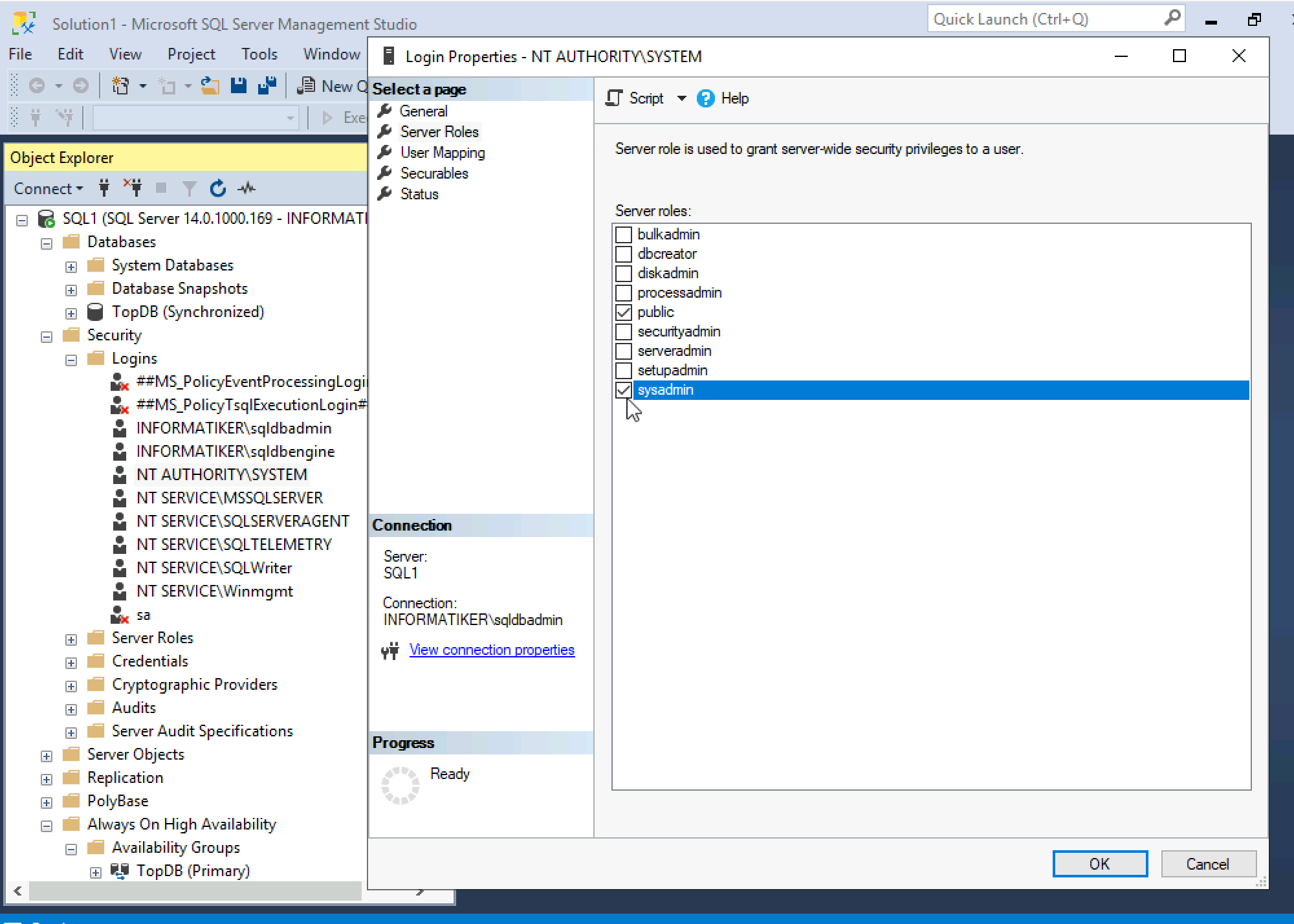Open the Tools menu

(x=259, y=54)
